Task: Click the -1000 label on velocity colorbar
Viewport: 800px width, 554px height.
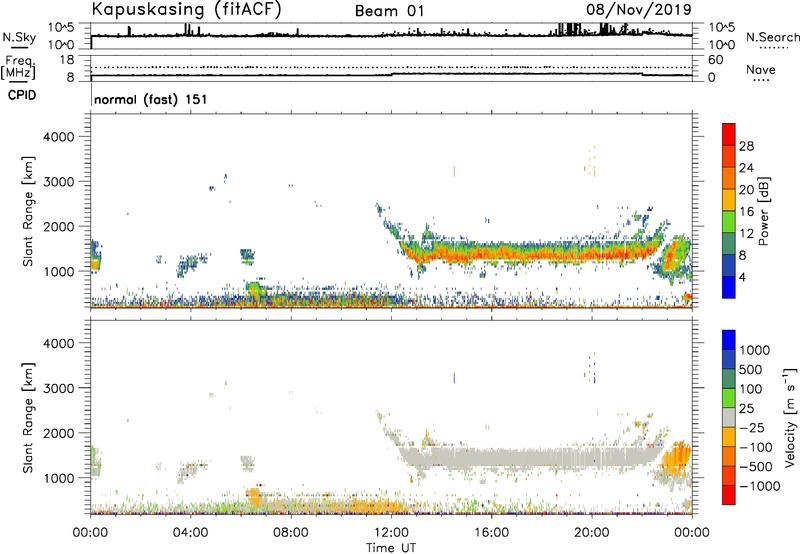Action: (x=759, y=486)
